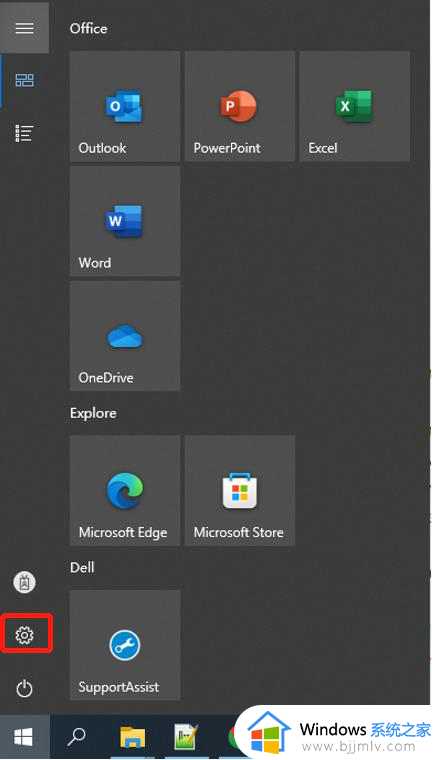Open Dell SupportAssist tile
This screenshot has height=760, width=436.
pos(125,645)
